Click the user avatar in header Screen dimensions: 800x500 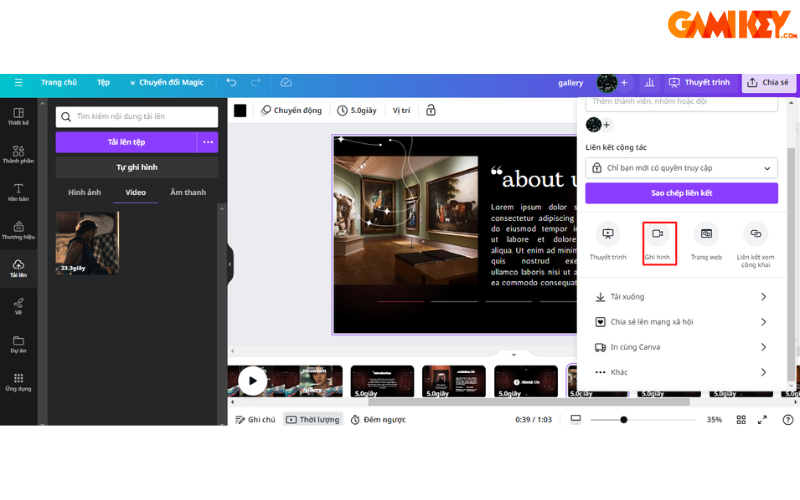pyautogui.click(x=607, y=82)
